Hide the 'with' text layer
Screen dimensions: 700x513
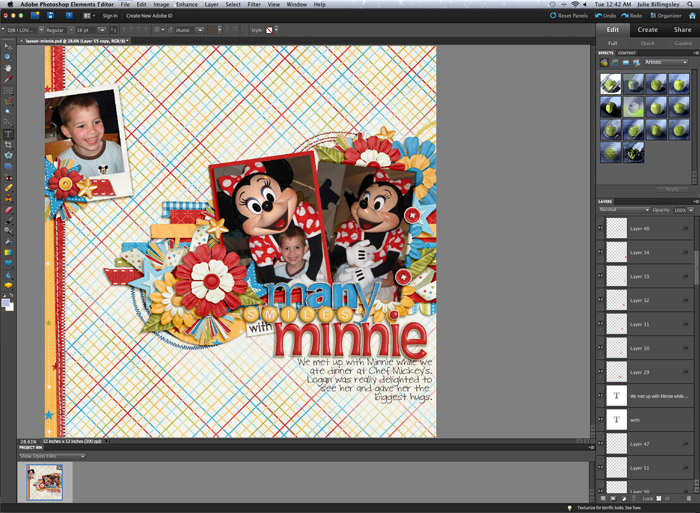[600, 419]
